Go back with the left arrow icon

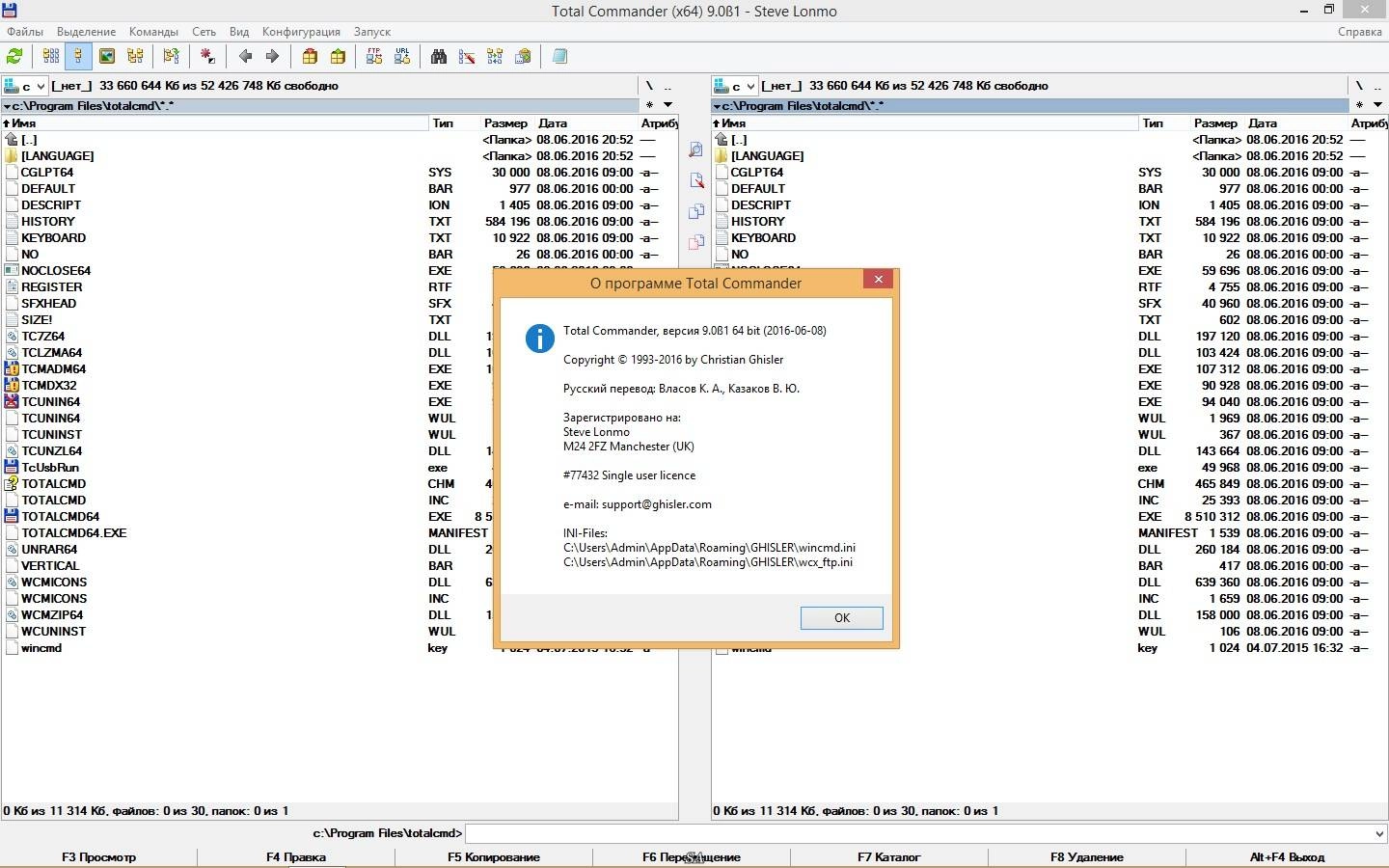[245, 56]
